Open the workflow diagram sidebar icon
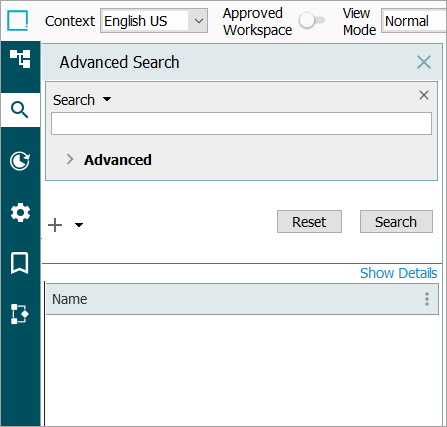 click(x=20, y=314)
